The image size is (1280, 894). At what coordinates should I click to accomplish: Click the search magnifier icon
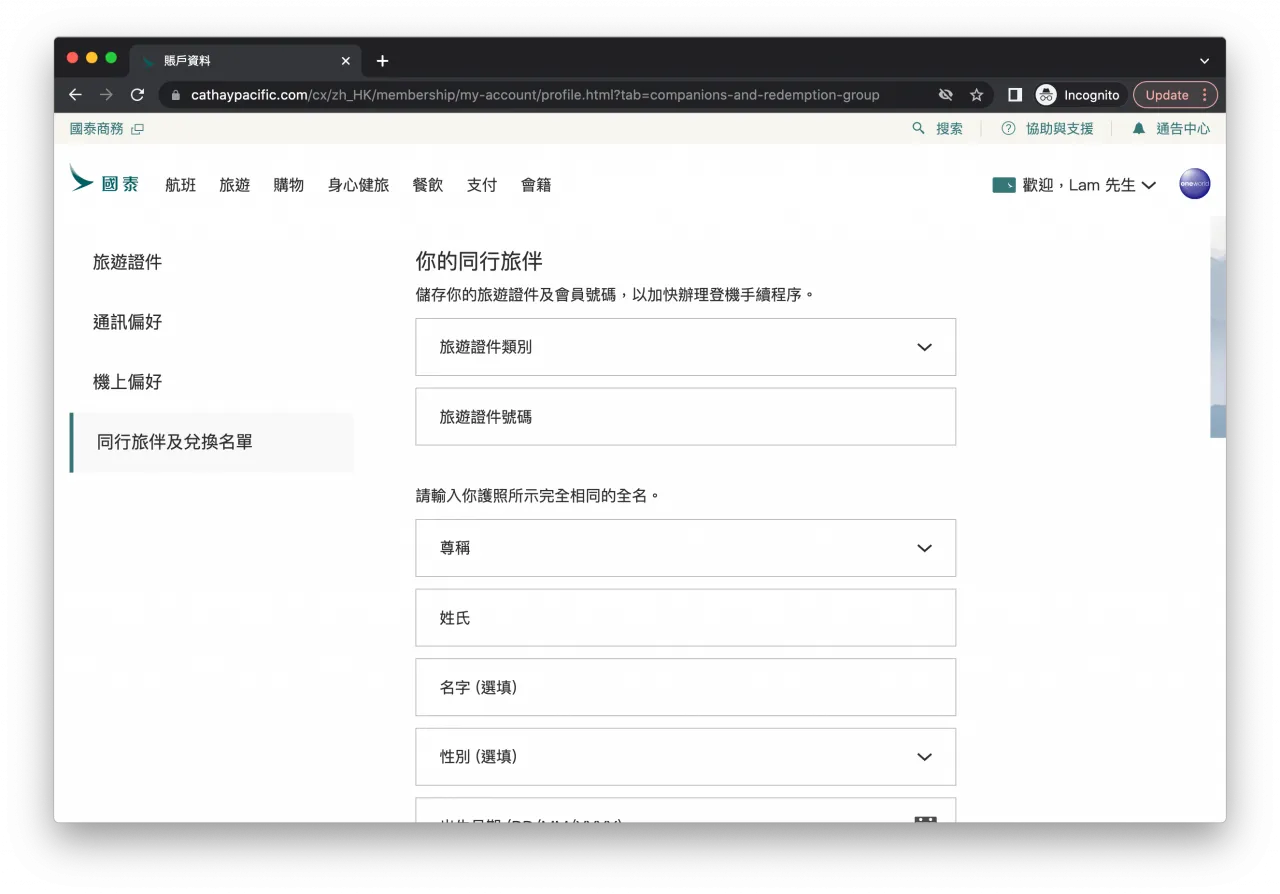click(918, 129)
